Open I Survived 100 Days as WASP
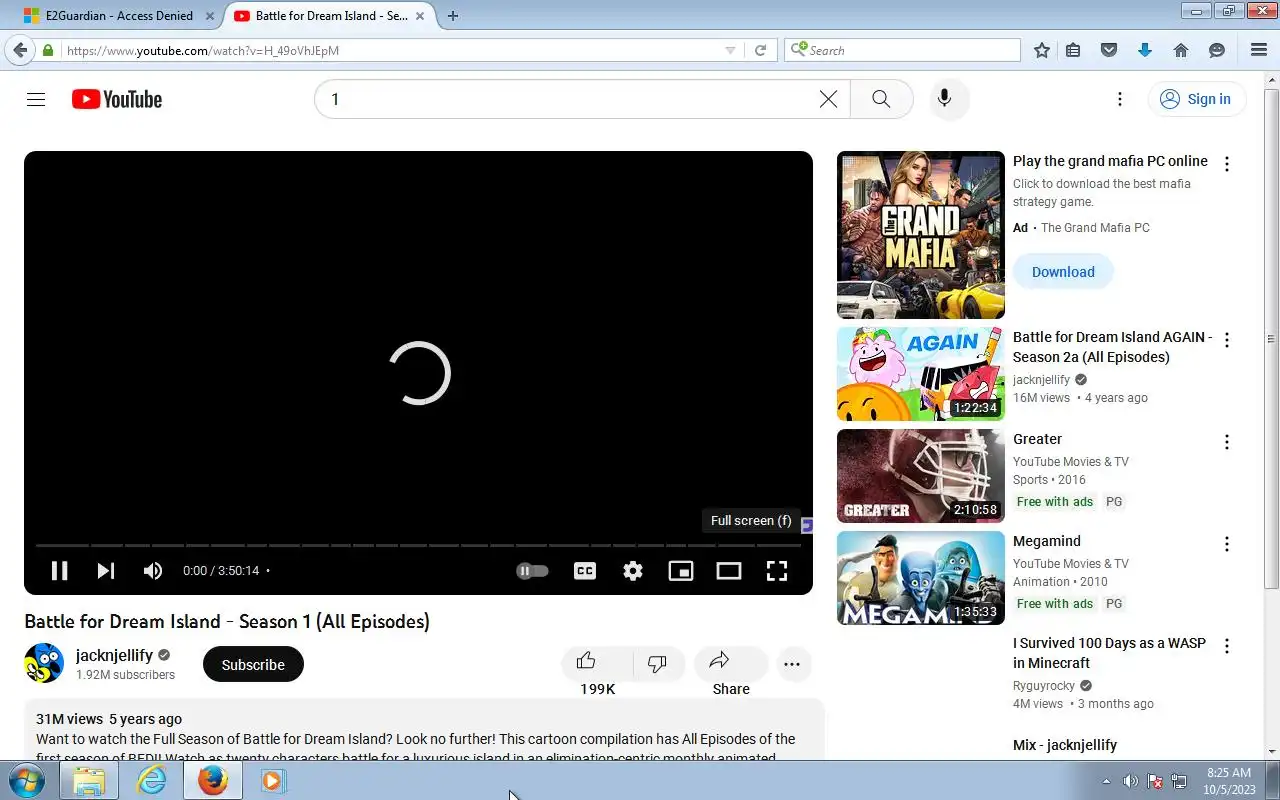 (x=1109, y=653)
